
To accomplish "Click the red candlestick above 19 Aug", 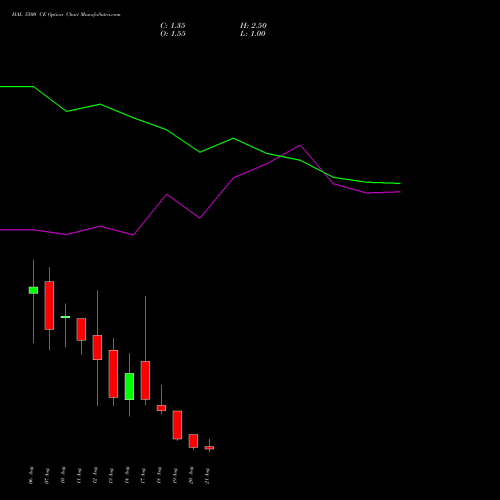I will coord(177,425).
